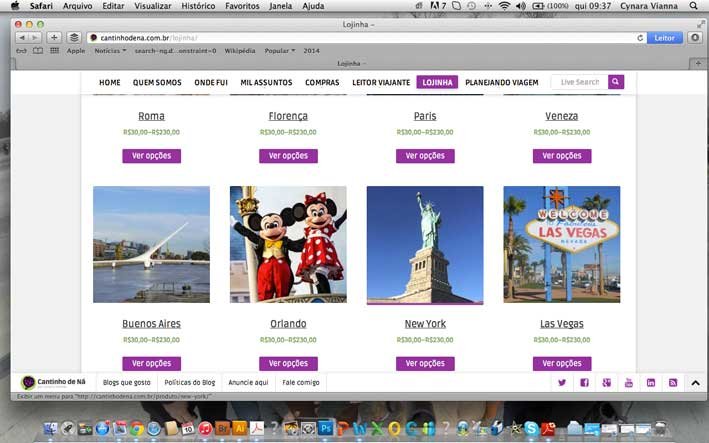The height and width of the screenshot is (443, 709).
Task: Click Blogs que gosto footer link
Action: [127, 382]
